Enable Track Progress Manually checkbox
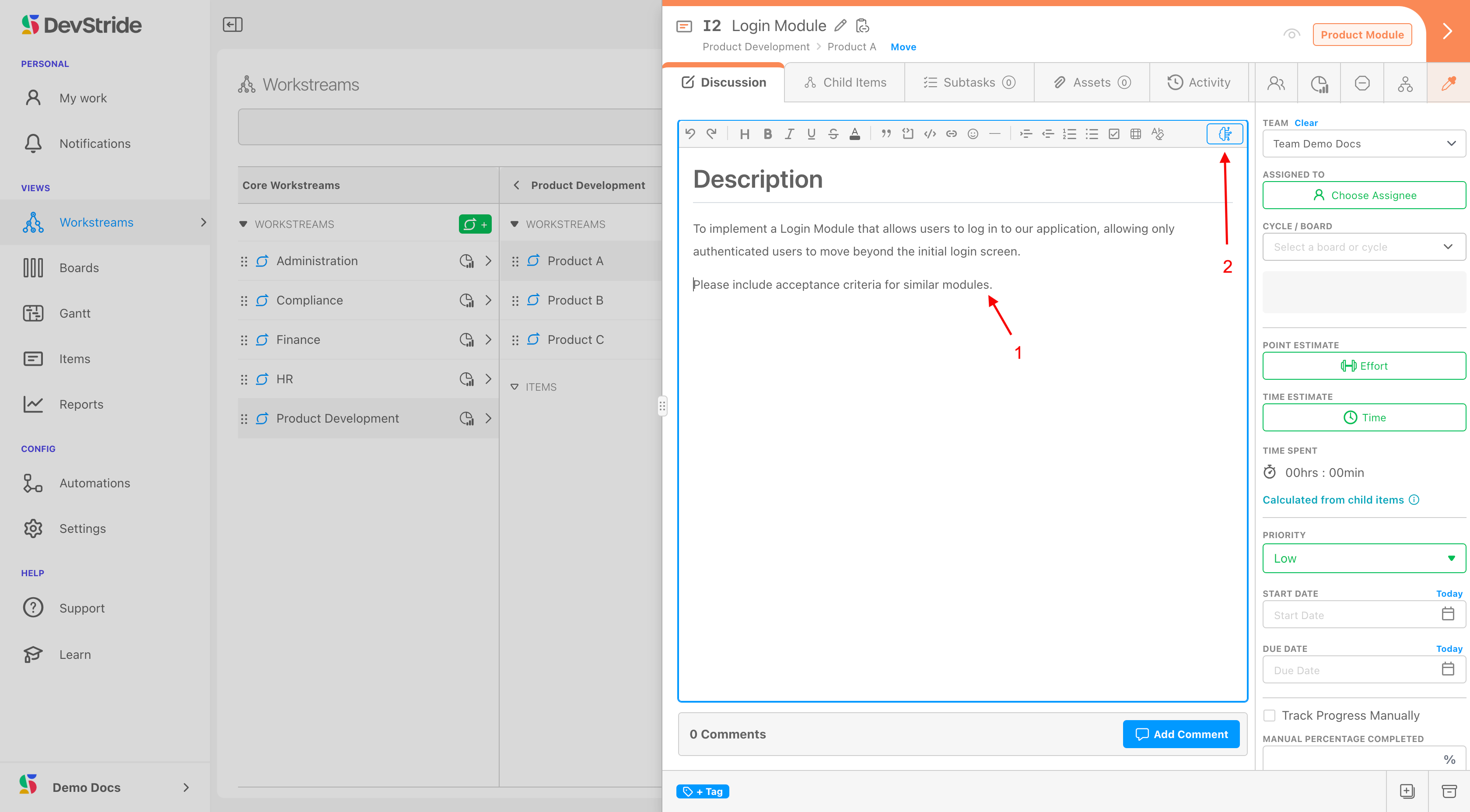The height and width of the screenshot is (812, 1470). click(x=1269, y=715)
